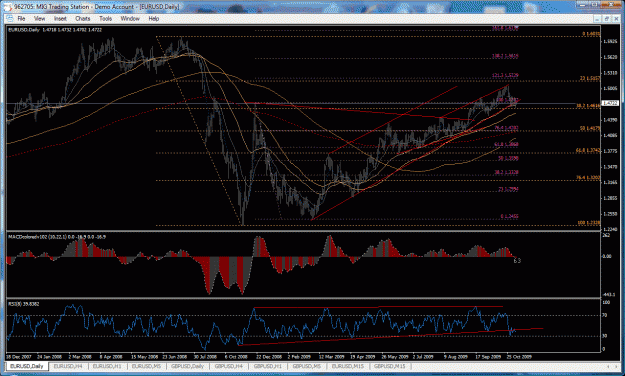Switch to the GBPUSD,H1 chart tab
The image size is (625, 376).
pos(268,366)
